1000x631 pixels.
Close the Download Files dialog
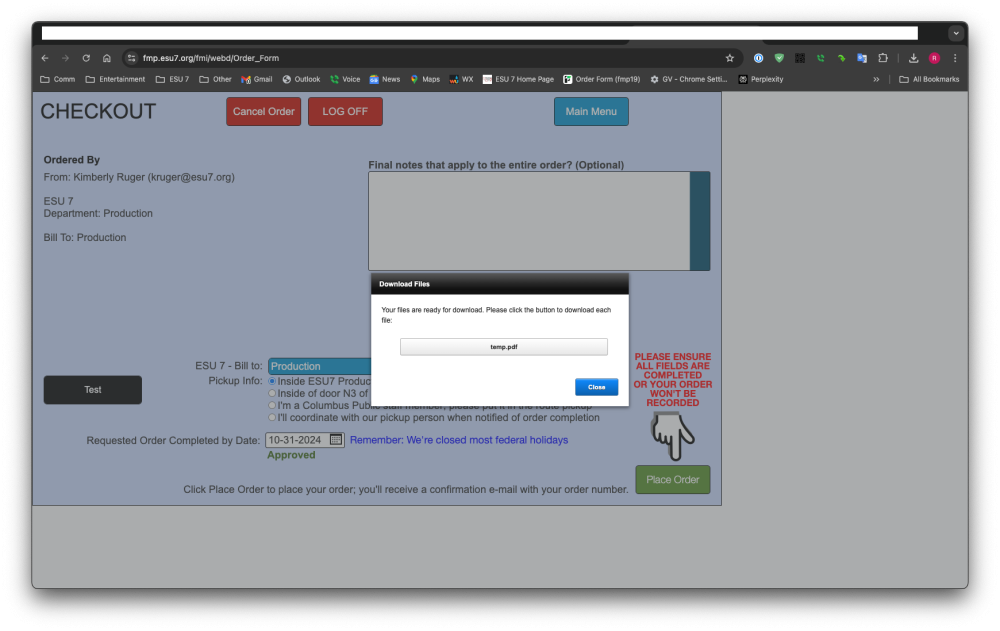[596, 387]
